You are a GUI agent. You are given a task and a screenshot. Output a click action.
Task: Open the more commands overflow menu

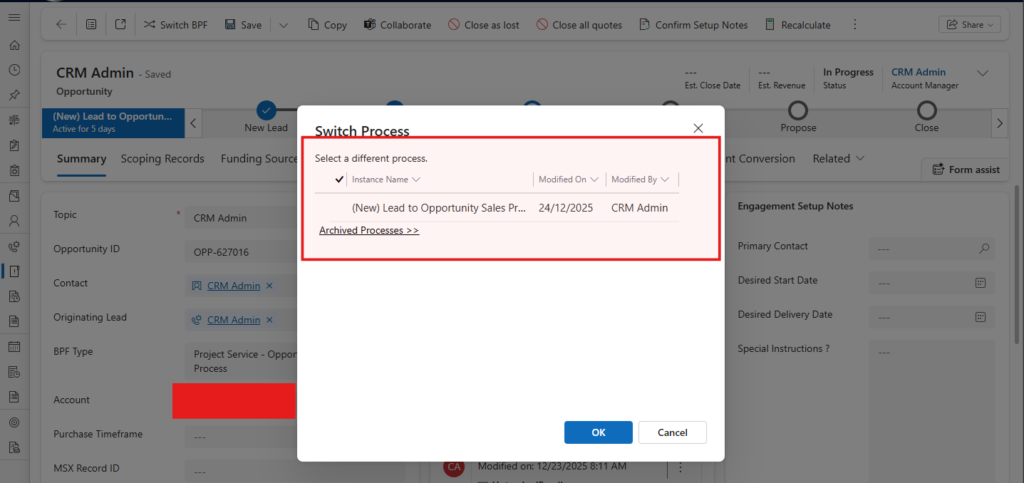854,25
